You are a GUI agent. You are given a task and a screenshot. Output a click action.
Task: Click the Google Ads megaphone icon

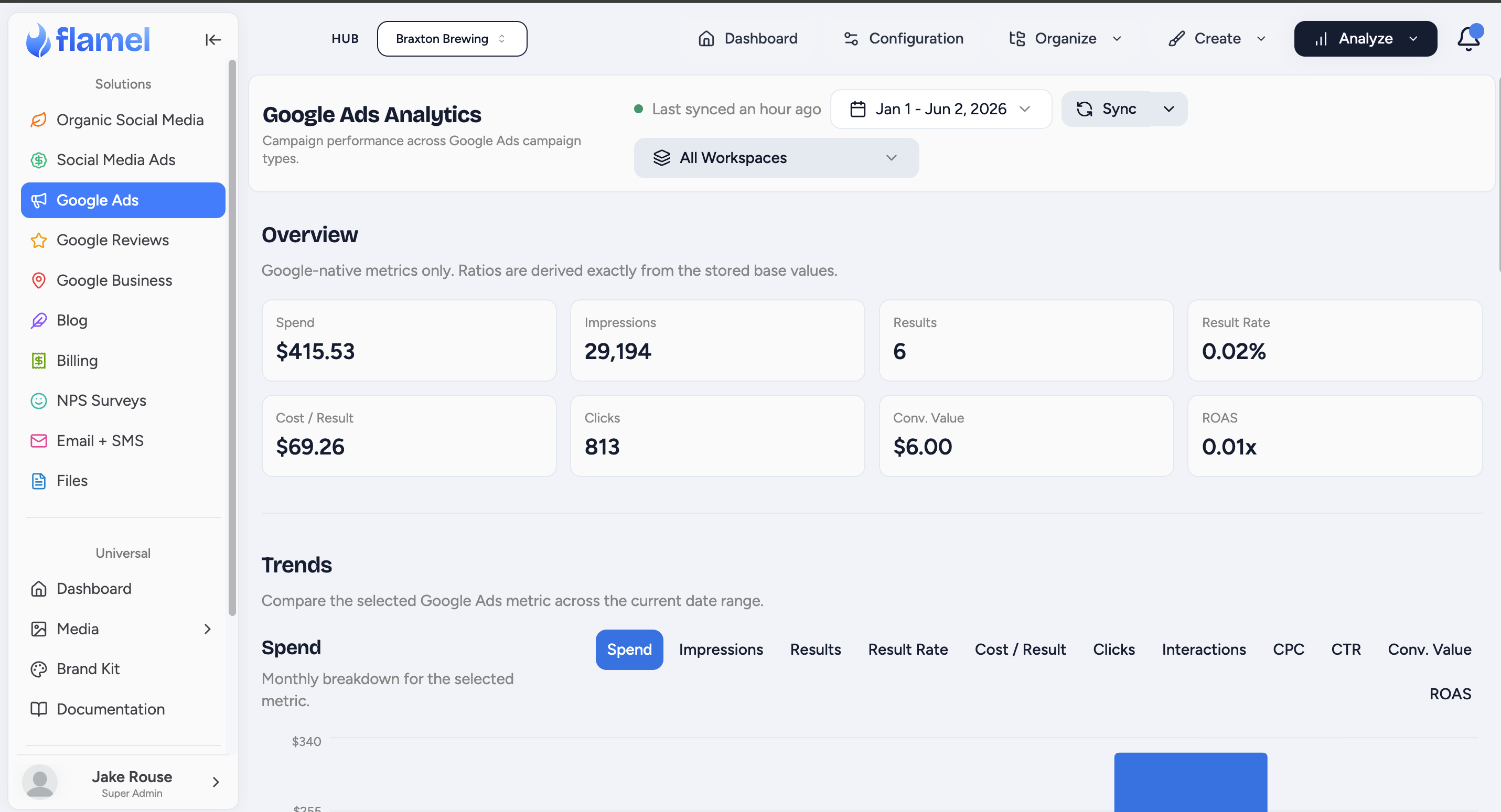tap(38, 200)
